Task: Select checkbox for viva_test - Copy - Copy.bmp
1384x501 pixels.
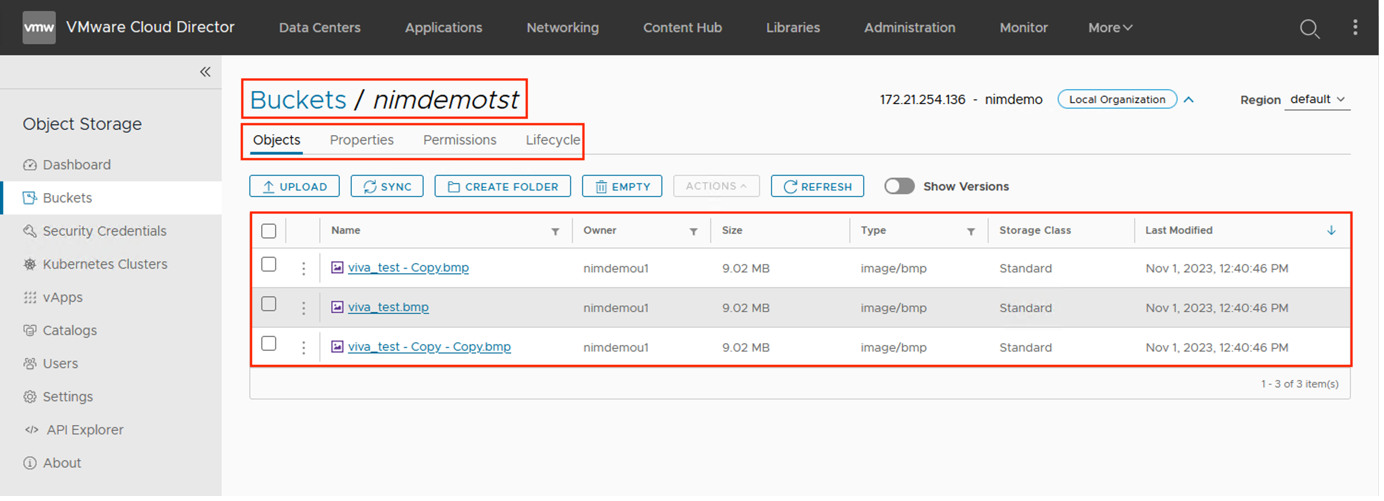Action: pyautogui.click(x=268, y=344)
